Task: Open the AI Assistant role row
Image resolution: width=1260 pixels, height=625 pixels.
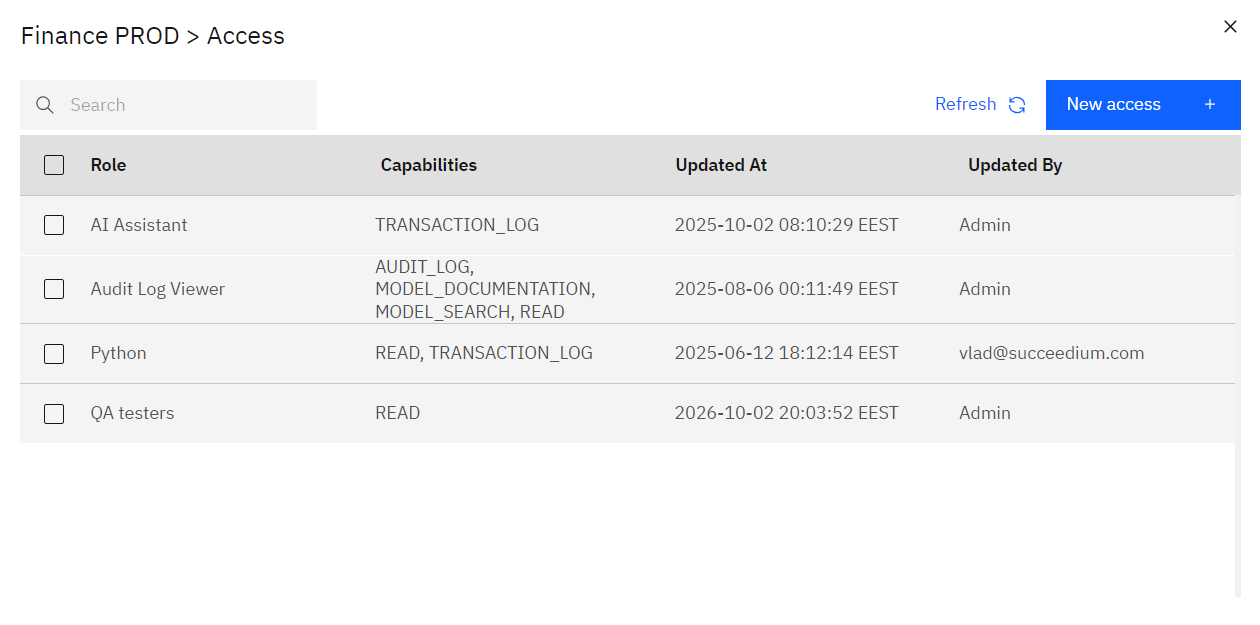Action: click(627, 225)
